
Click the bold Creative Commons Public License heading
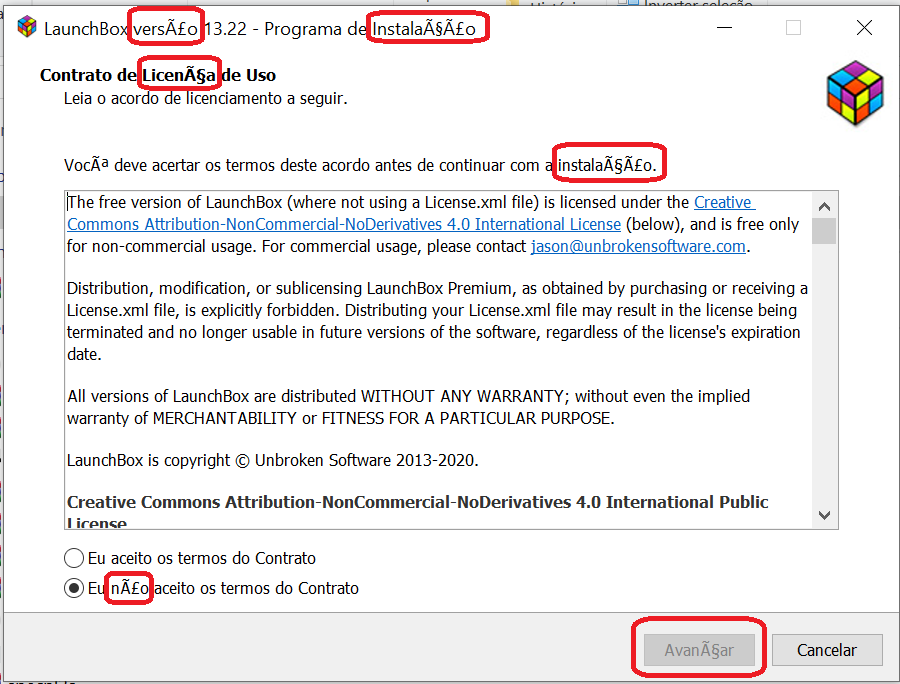tap(418, 512)
